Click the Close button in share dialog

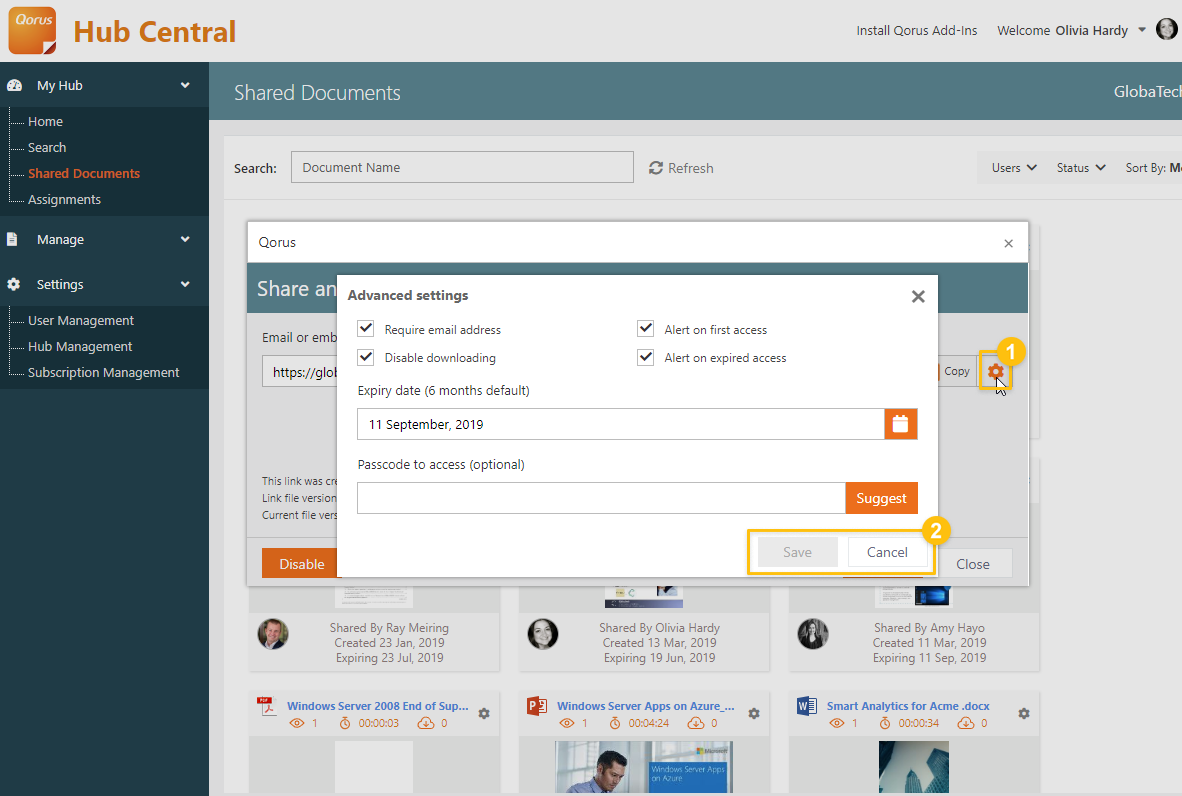click(x=973, y=564)
